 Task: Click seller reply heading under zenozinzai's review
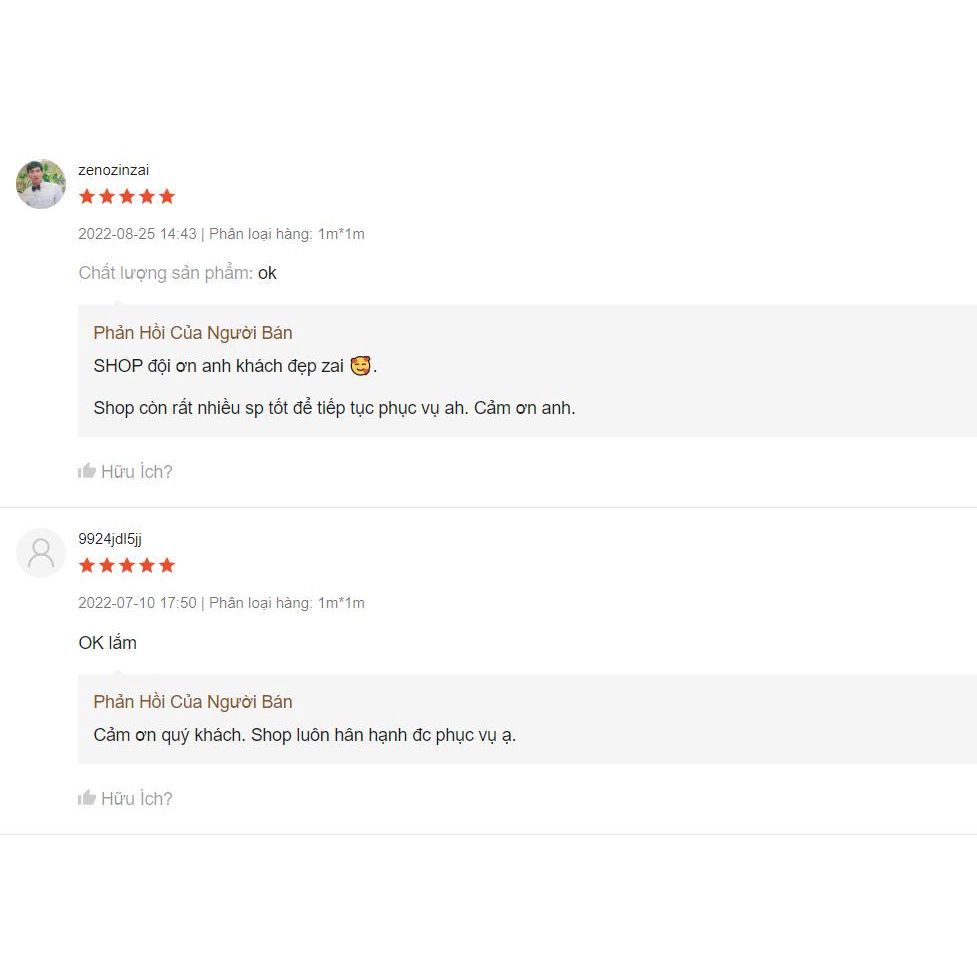[x=193, y=333]
